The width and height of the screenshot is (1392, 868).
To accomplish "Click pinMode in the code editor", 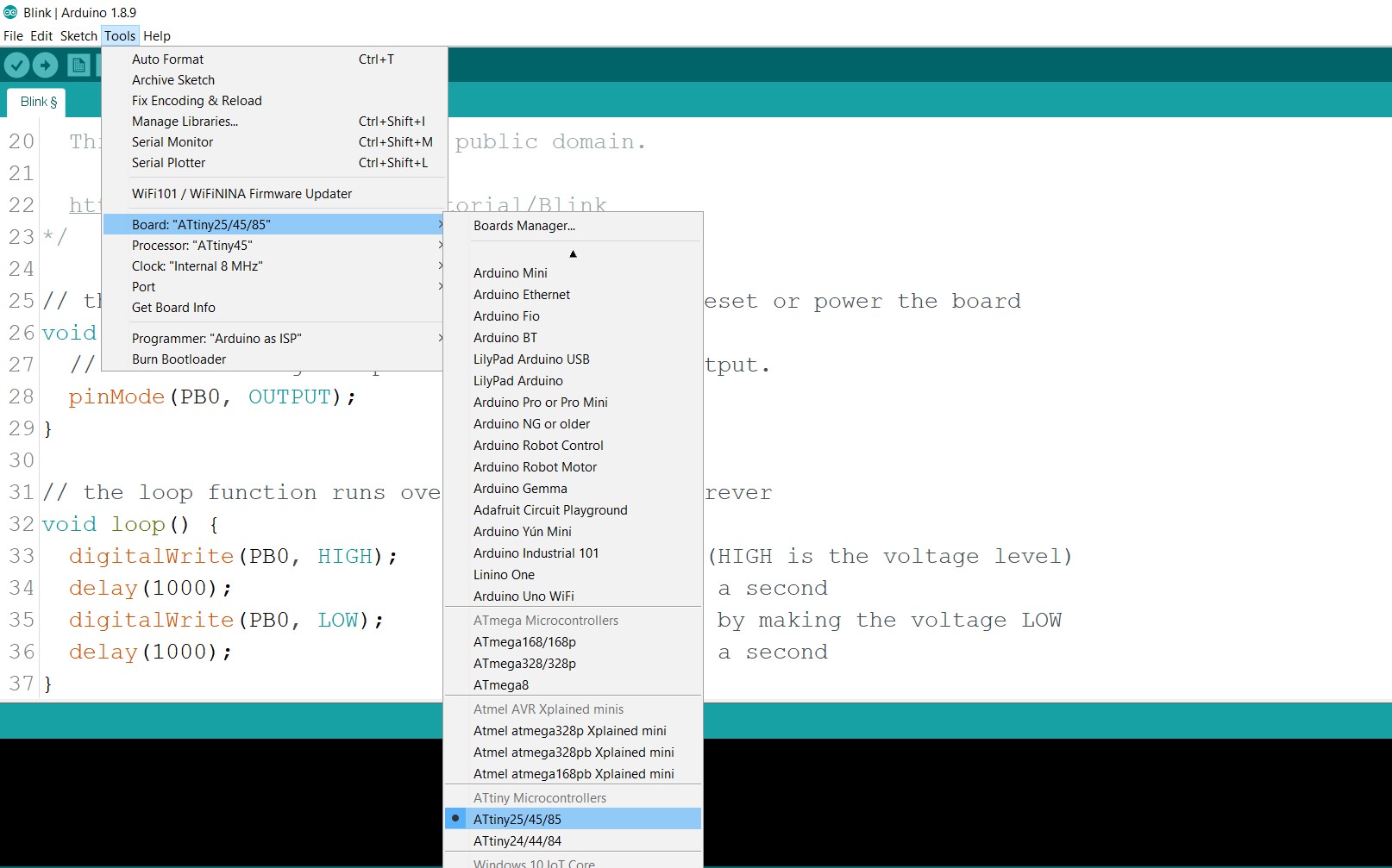I will (x=116, y=397).
